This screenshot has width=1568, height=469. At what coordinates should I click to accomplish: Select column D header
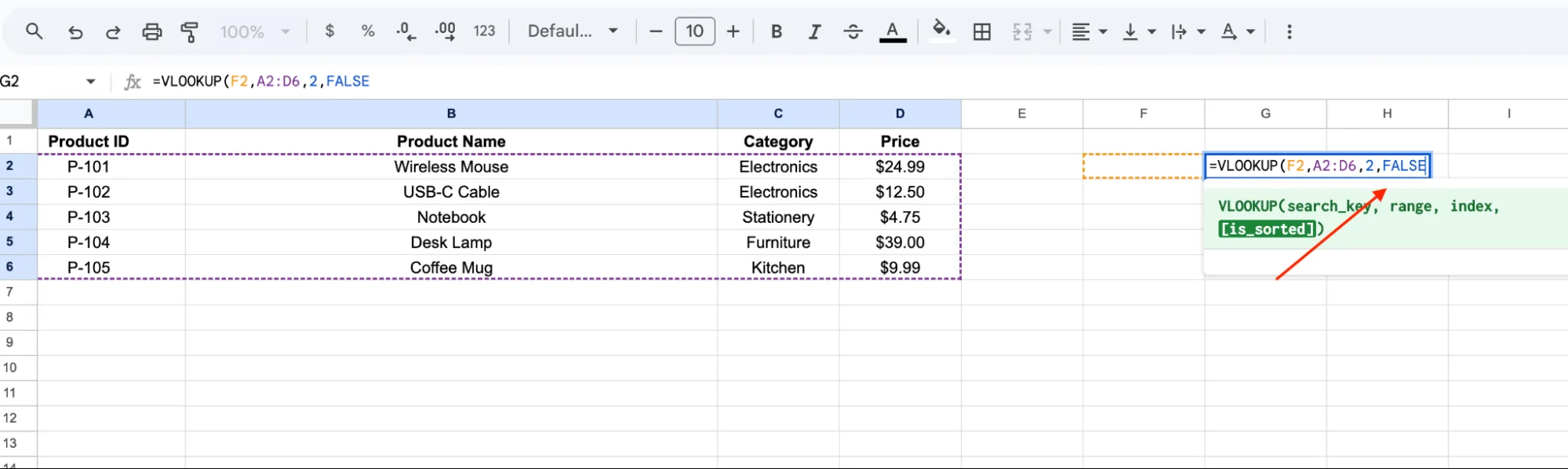[x=900, y=114]
